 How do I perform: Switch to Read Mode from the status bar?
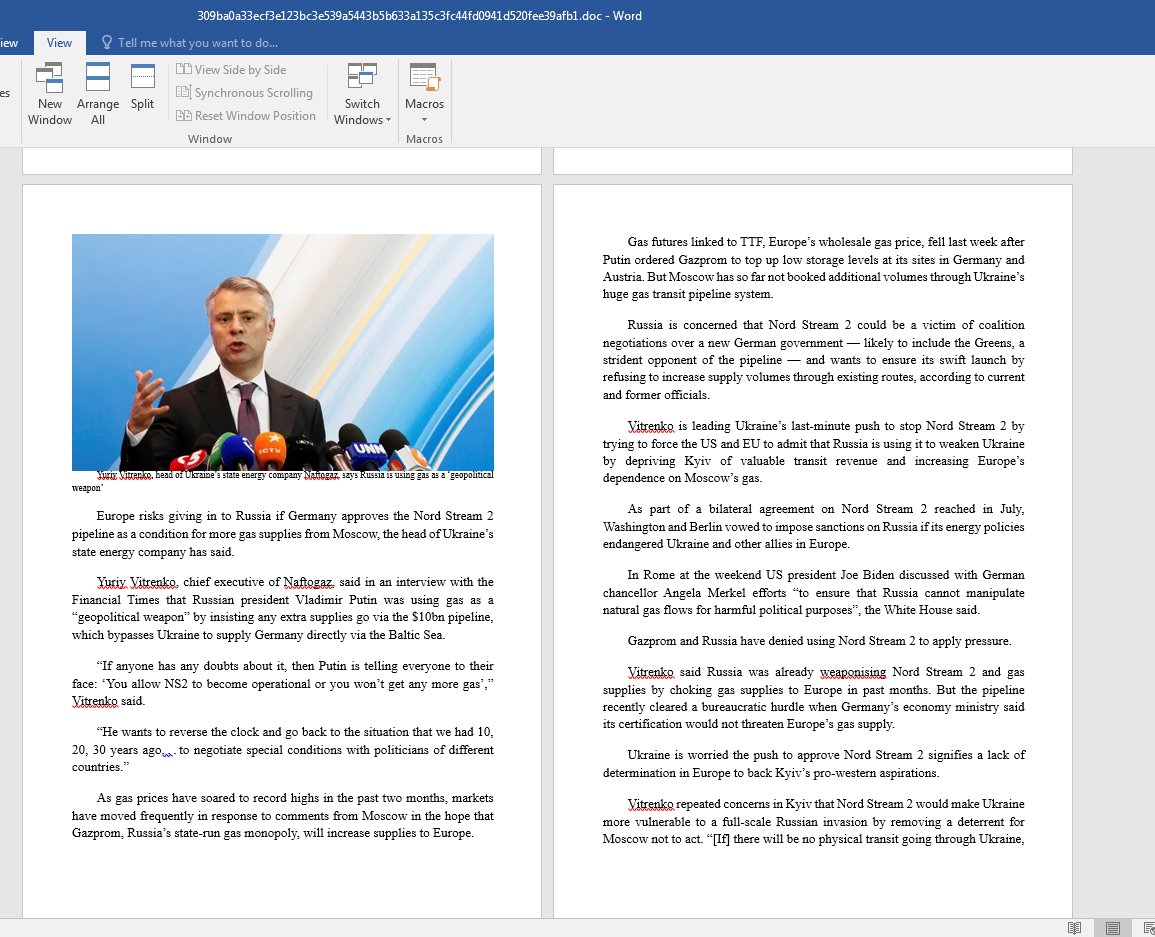pyautogui.click(x=1076, y=927)
